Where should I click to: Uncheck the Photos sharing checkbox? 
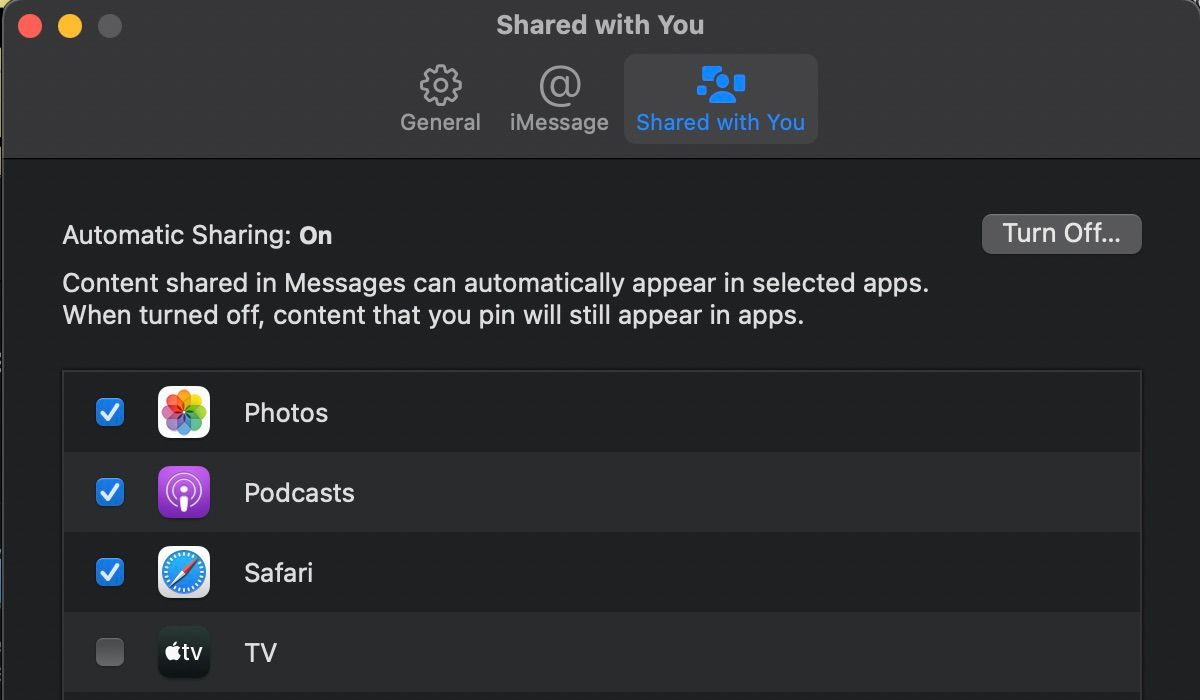110,412
